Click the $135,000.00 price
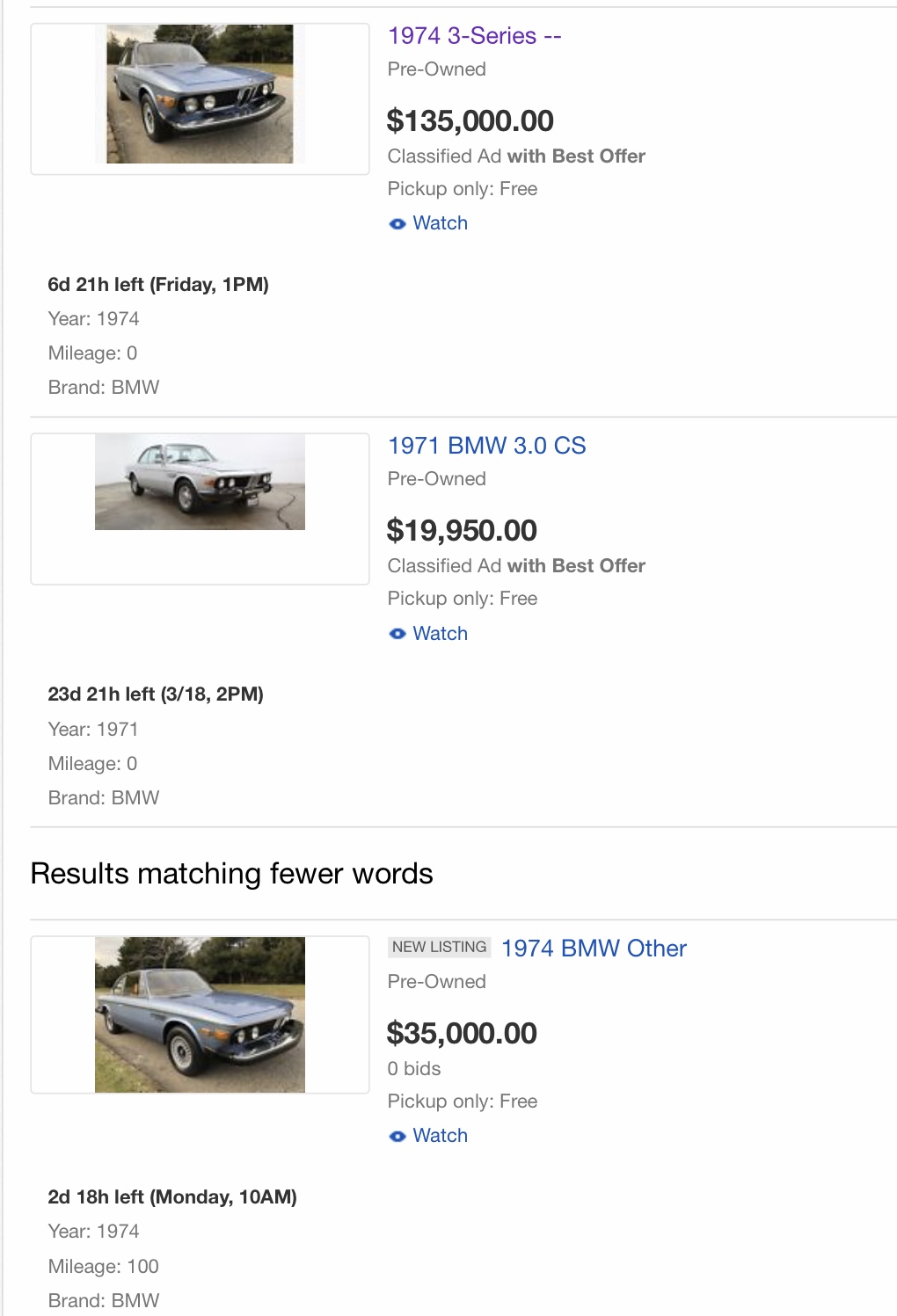 tap(470, 120)
